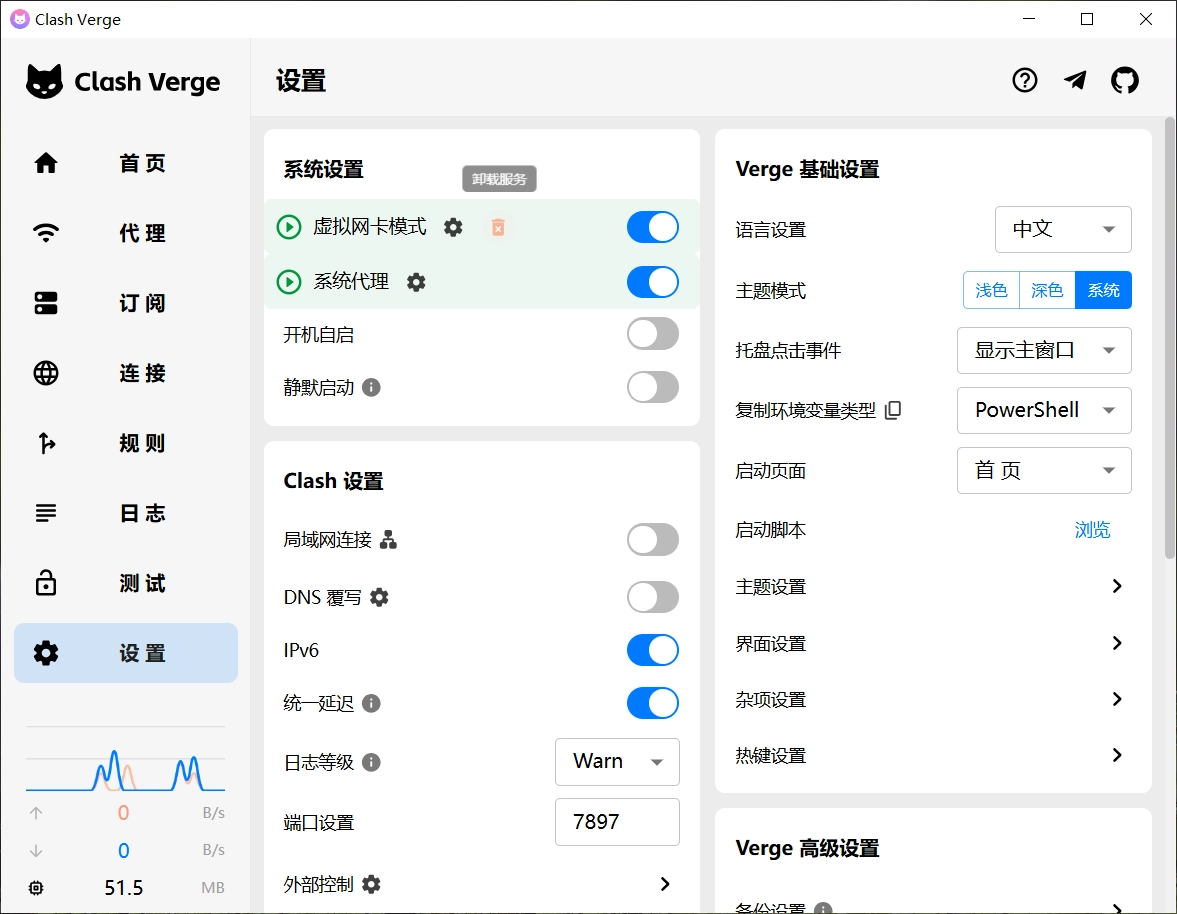Open 外部控制 gear settings
1177x914 pixels.
coord(371,884)
